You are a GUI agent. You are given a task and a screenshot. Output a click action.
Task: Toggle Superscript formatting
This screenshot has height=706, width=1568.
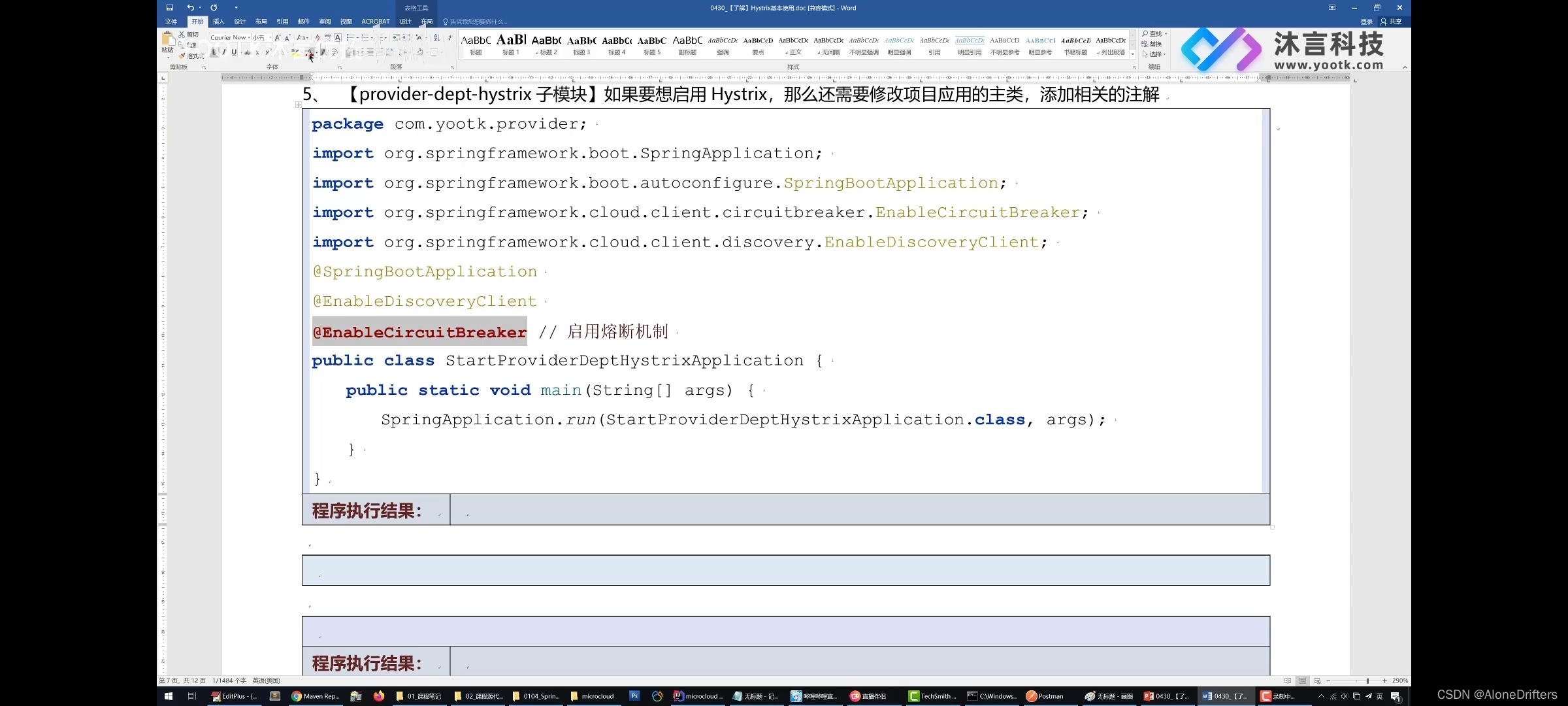point(268,52)
